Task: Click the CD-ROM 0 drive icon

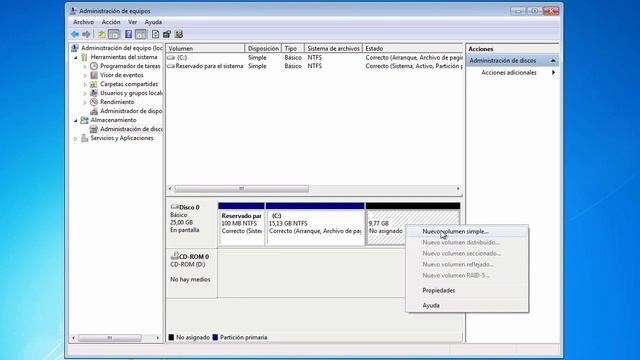Action: (x=175, y=256)
